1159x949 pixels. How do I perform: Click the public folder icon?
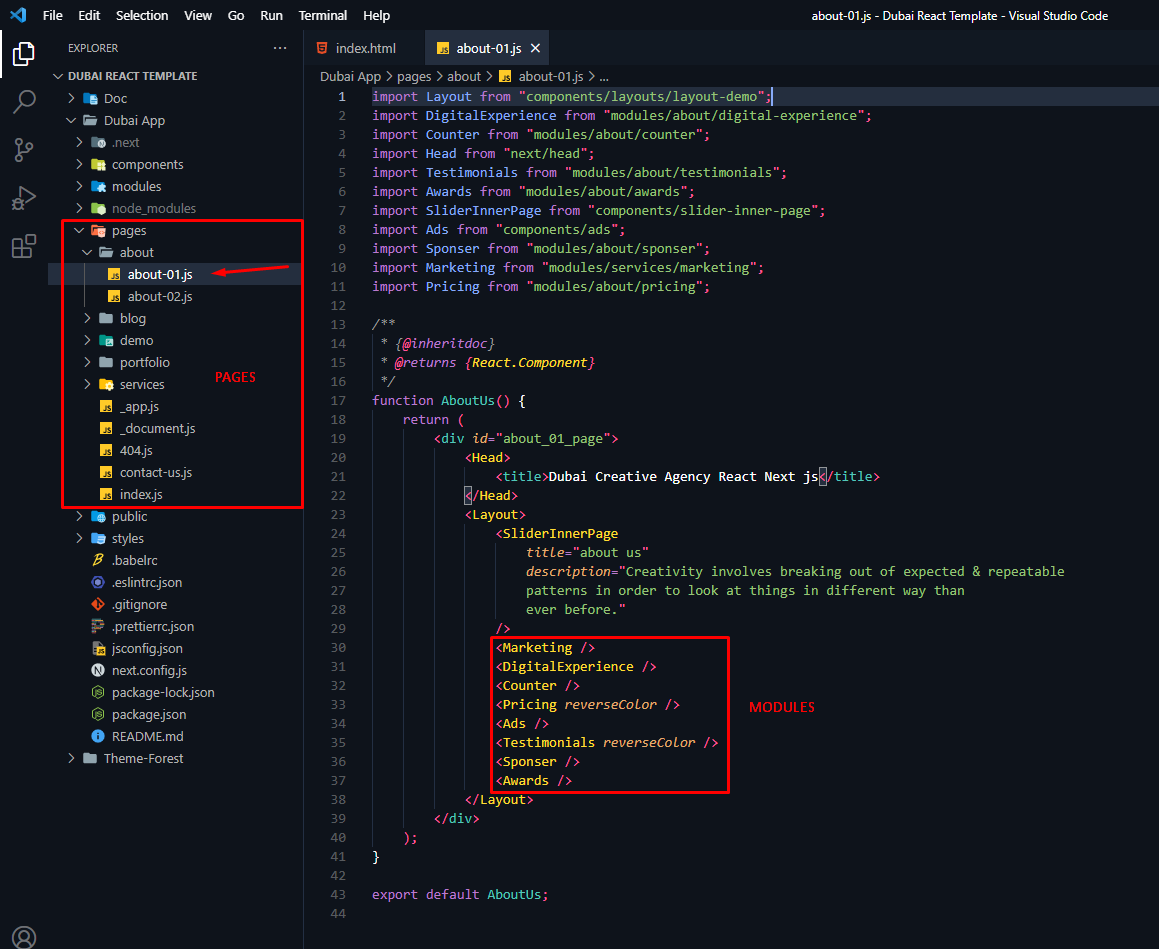tap(98, 517)
